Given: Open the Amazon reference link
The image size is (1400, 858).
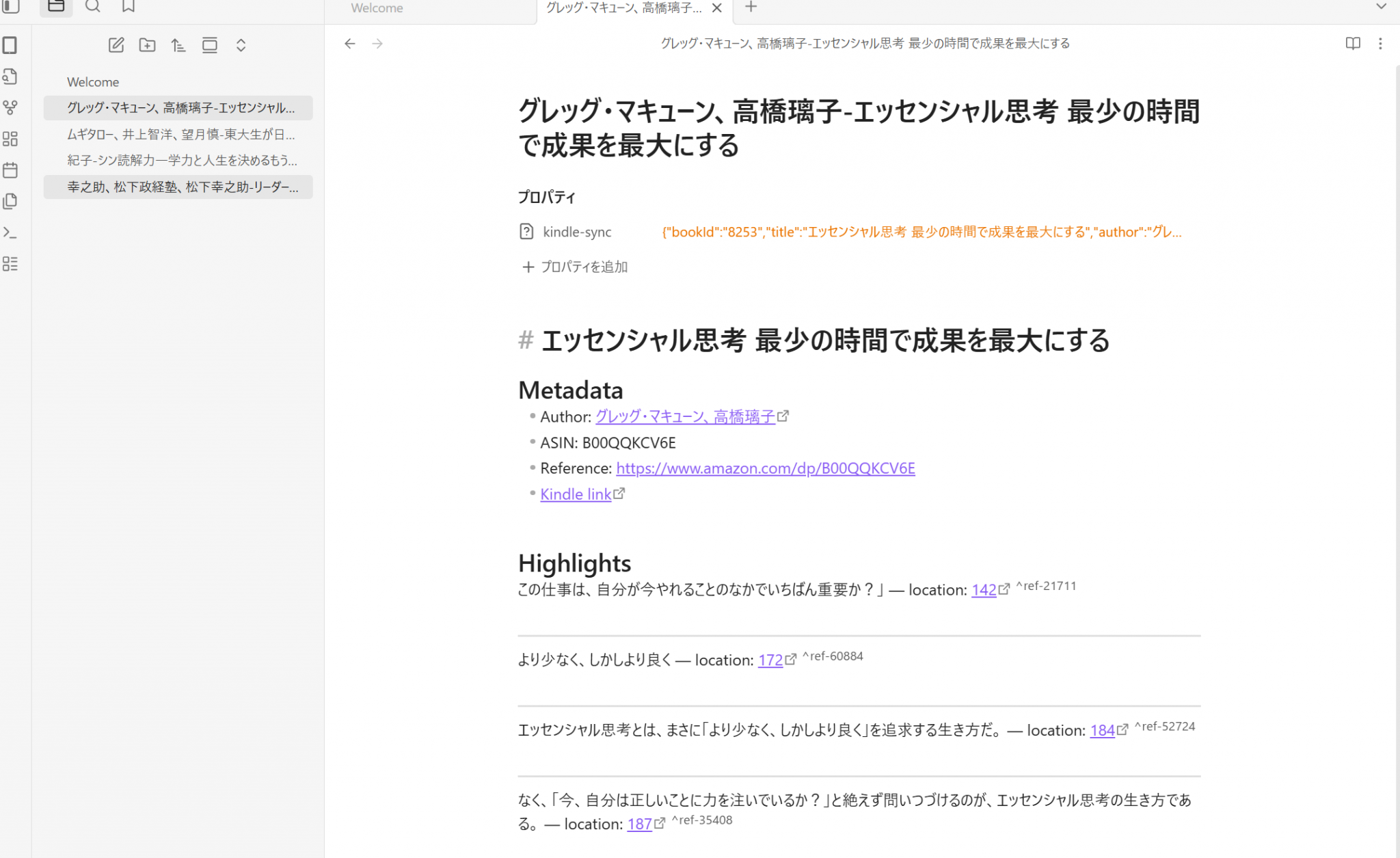Looking at the screenshot, I should click(765, 468).
